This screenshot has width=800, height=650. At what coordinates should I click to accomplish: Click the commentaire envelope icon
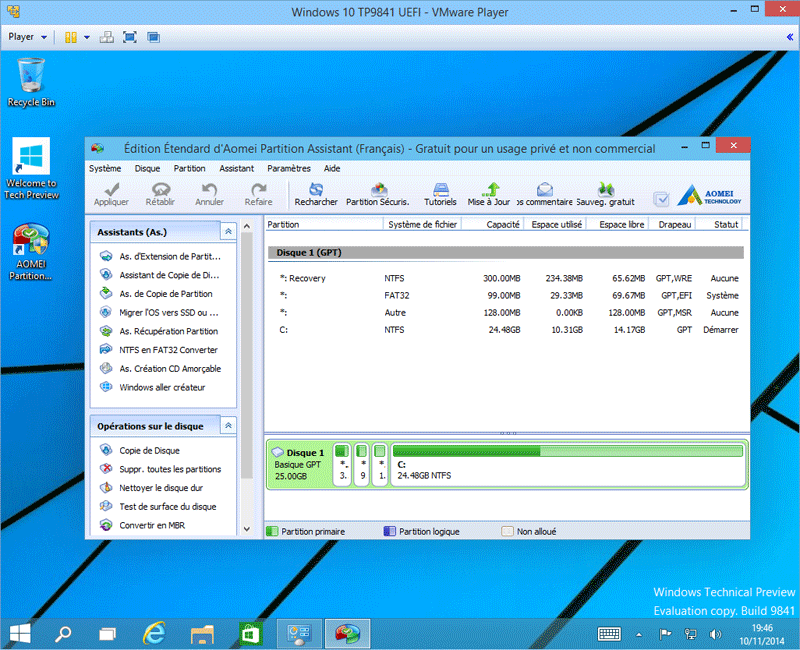click(544, 190)
